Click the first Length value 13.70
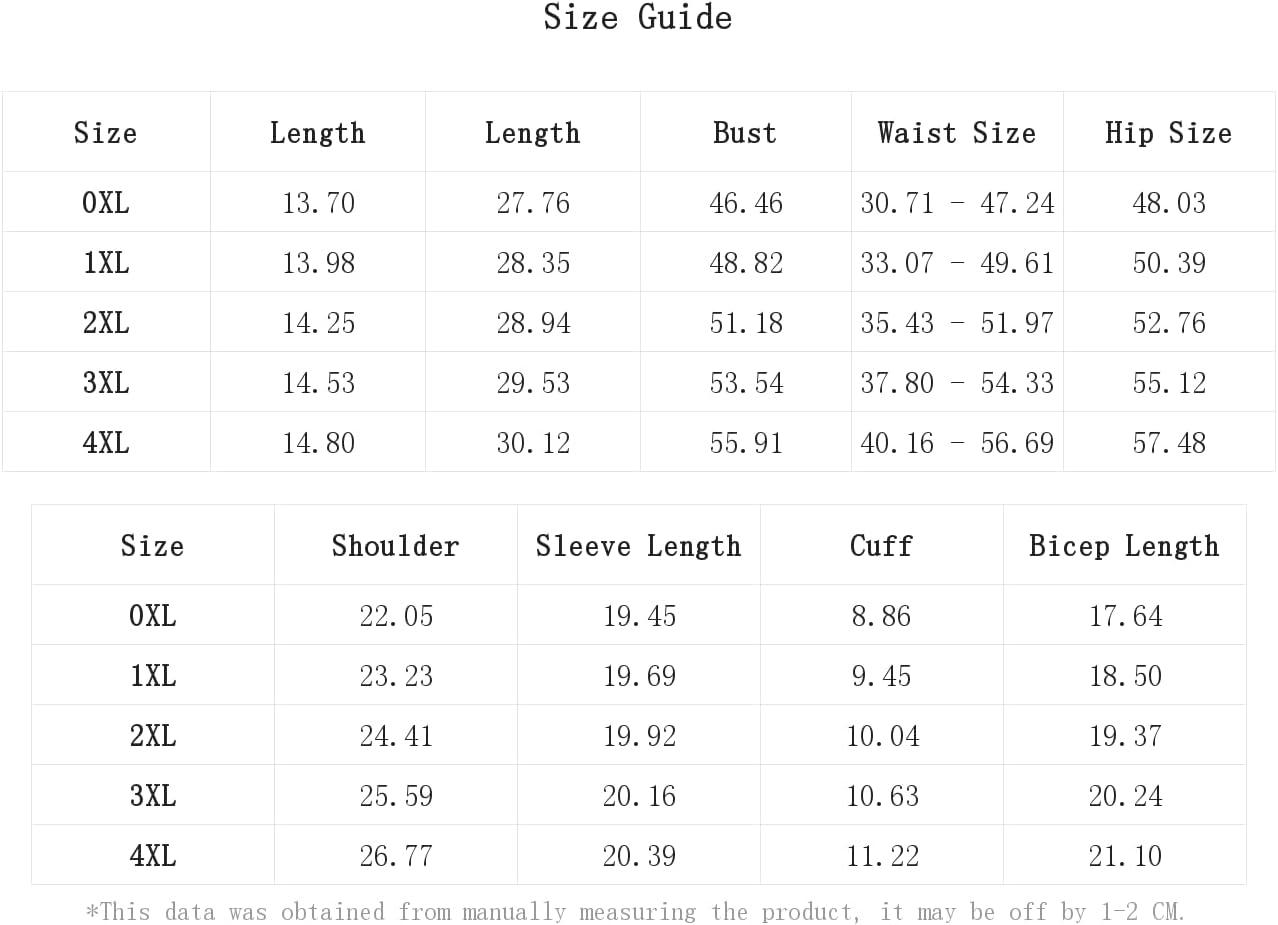 pos(318,203)
